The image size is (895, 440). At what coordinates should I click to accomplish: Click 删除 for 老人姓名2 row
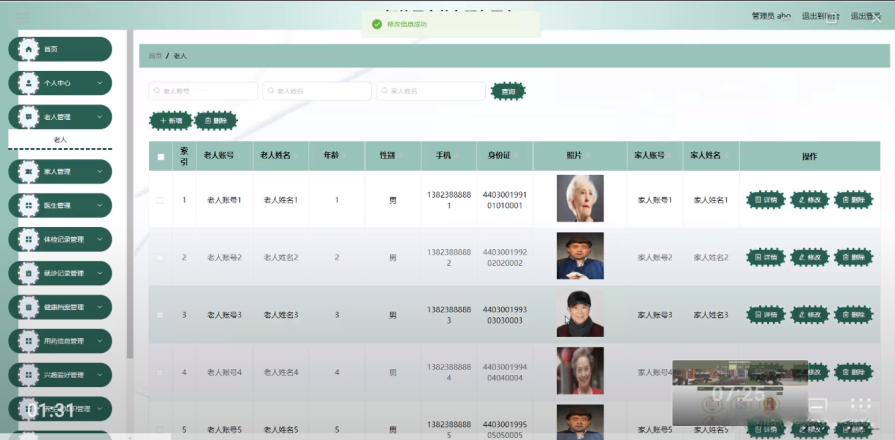(x=853, y=257)
